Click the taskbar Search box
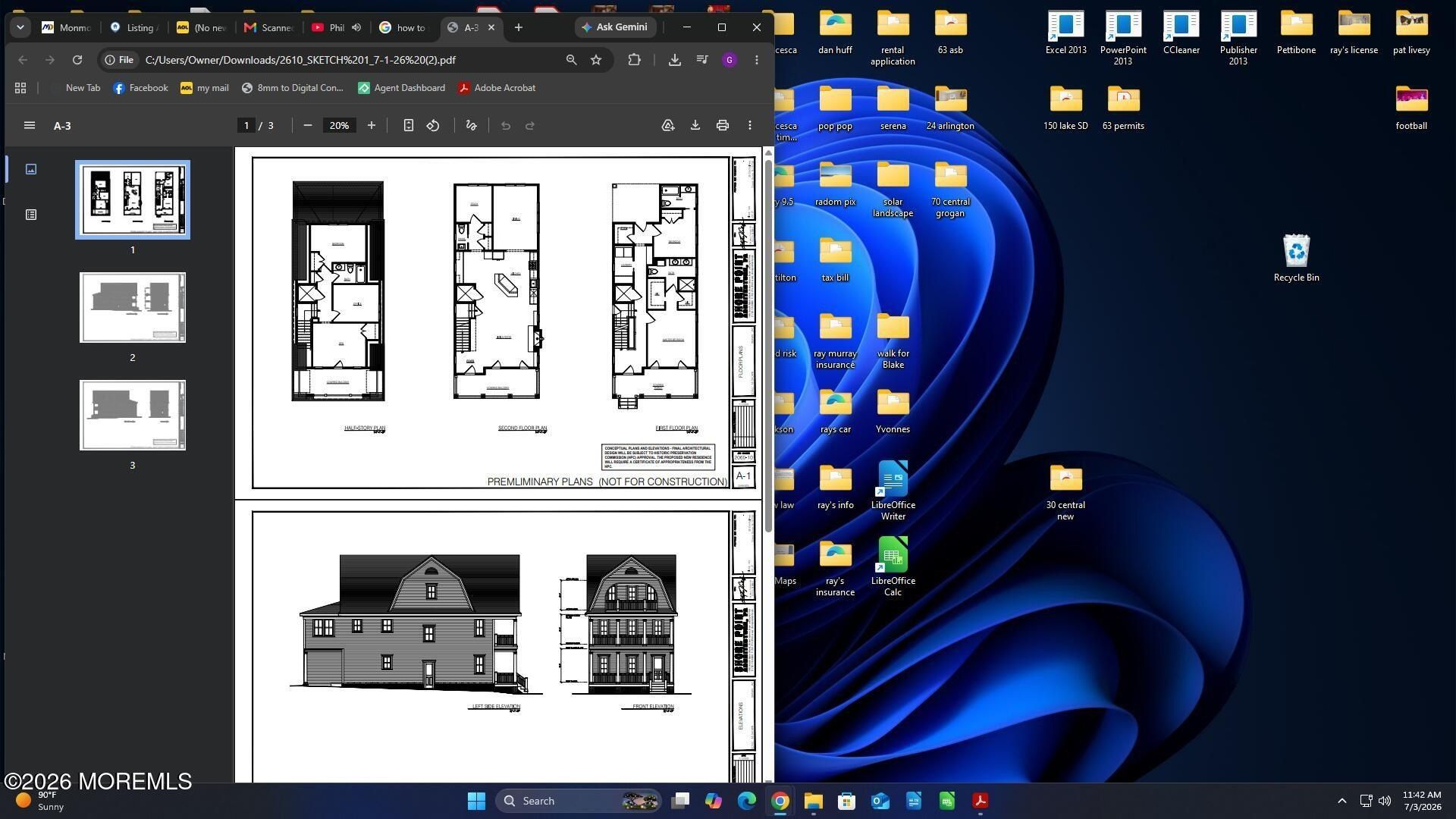This screenshot has width=1456, height=819. coord(579,801)
